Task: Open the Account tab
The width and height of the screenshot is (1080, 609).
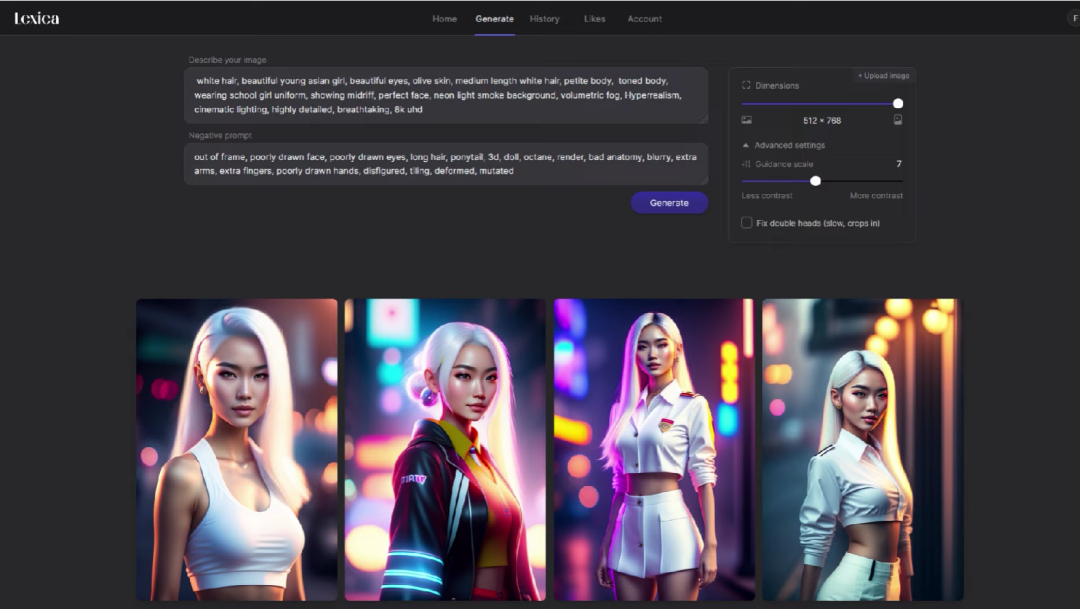Action: (x=644, y=19)
